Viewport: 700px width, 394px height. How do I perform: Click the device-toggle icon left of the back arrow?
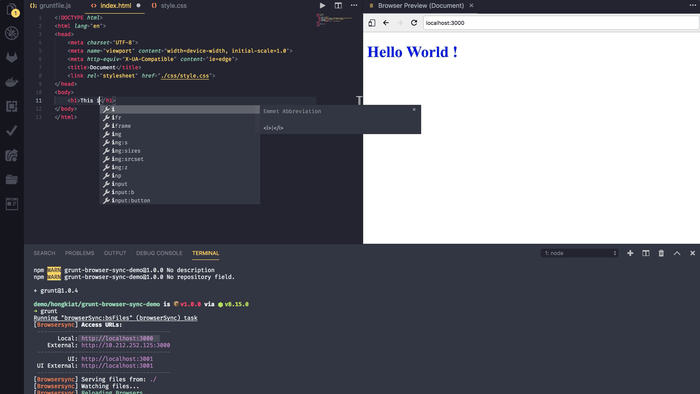[x=372, y=23]
